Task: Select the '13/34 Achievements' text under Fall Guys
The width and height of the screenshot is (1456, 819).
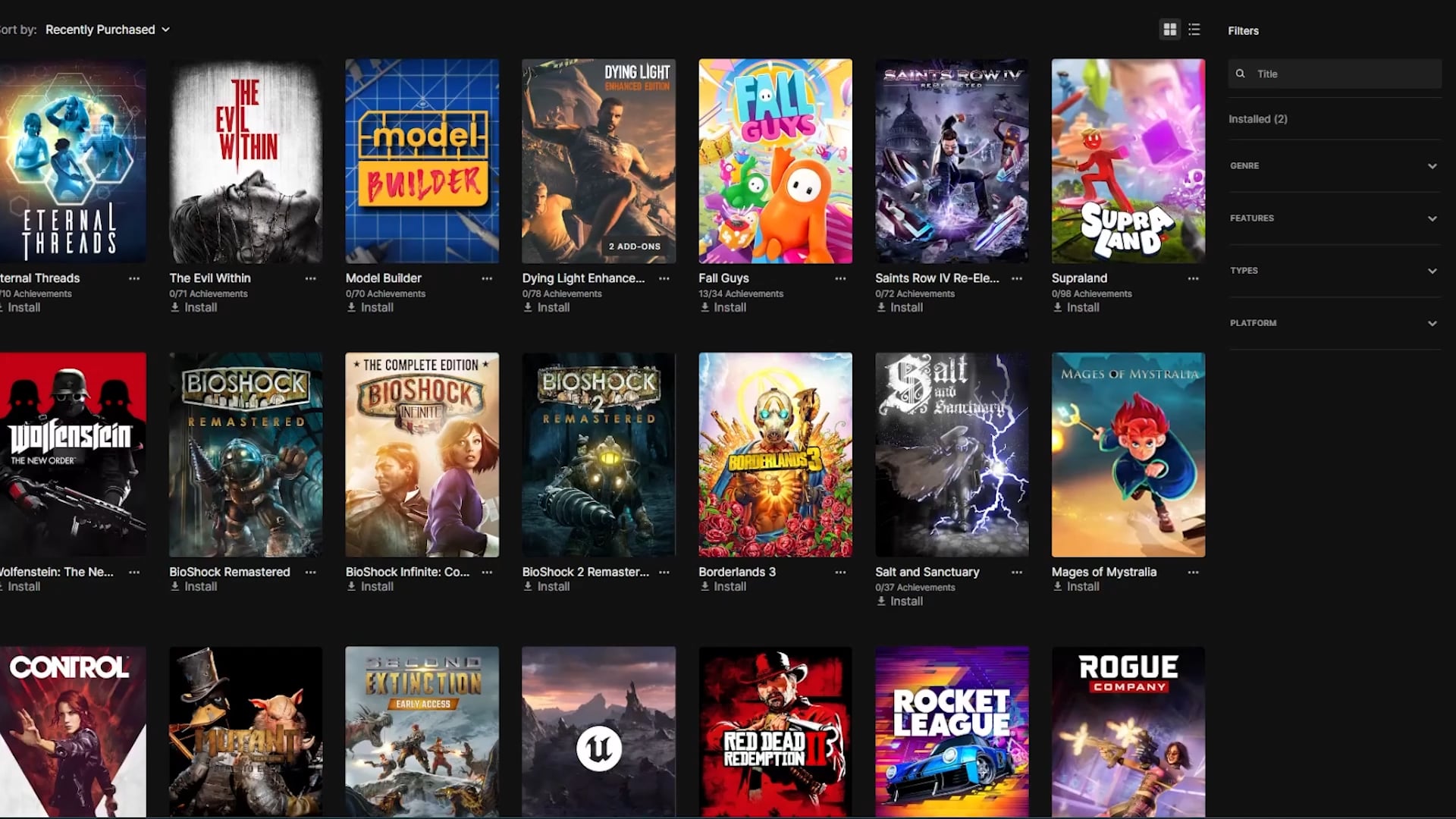Action: [741, 293]
